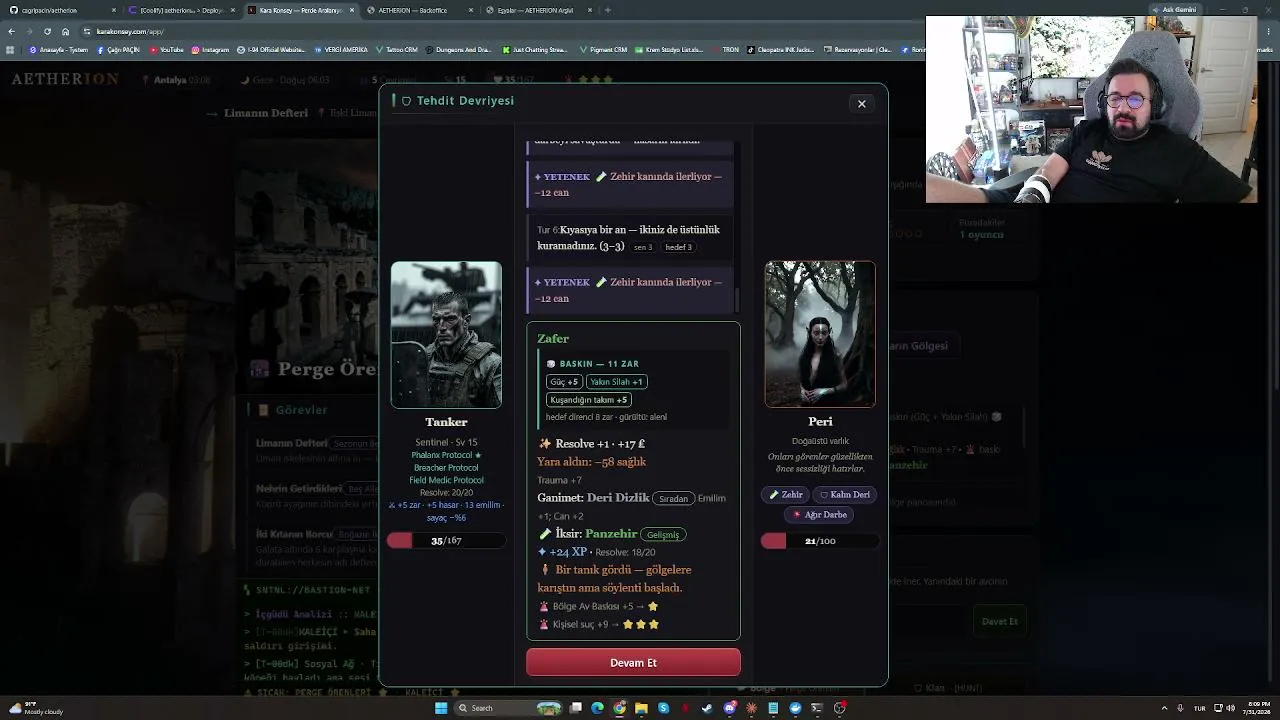Open the Pigment CRM bookmark
The height and width of the screenshot is (720, 1280).
point(602,49)
